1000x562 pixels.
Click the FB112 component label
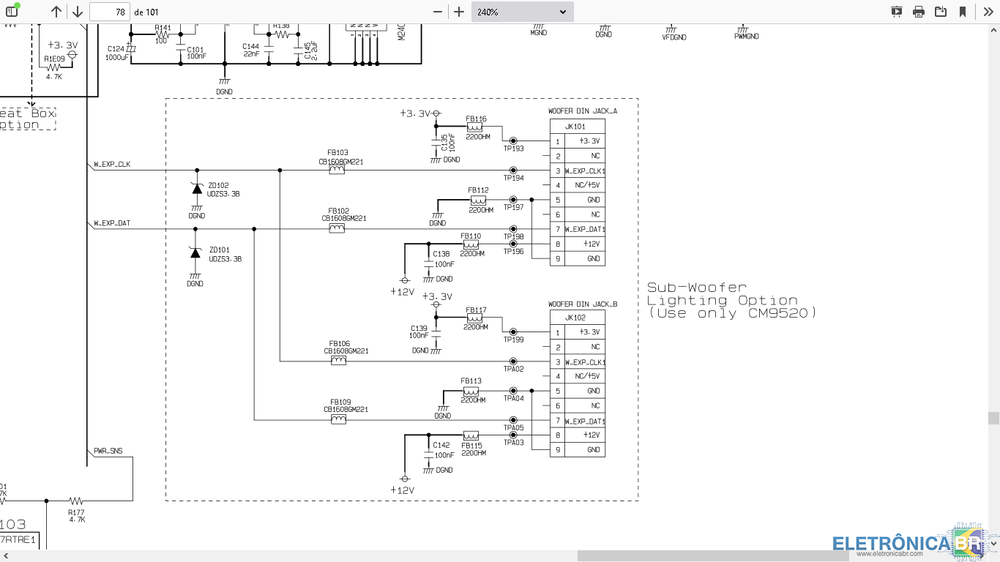coord(478,190)
